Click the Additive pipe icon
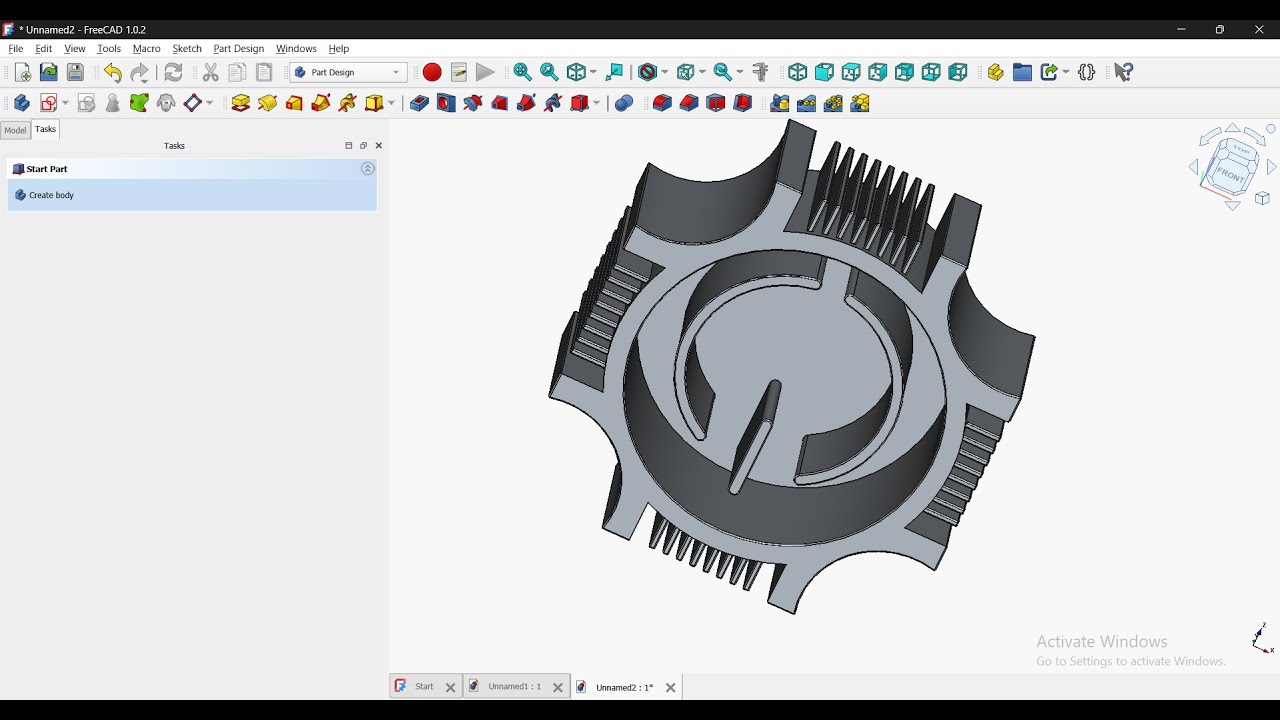The image size is (1280, 720). coord(321,103)
